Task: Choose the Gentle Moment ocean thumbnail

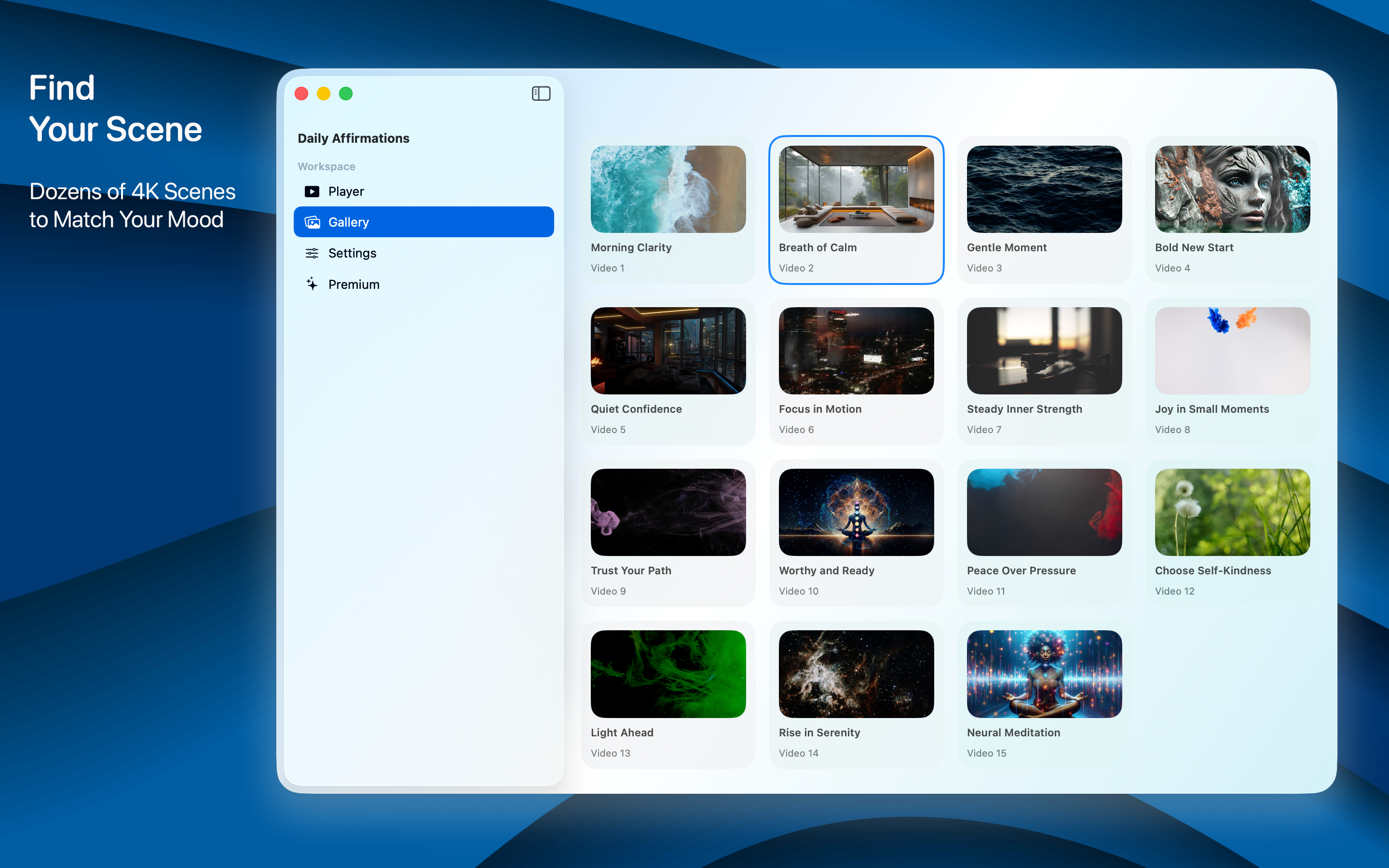Action: point(1044,189)
